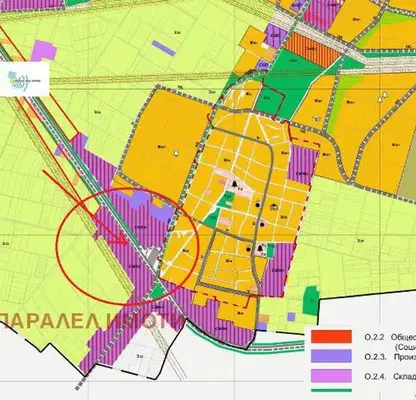Pick the purple O.2.3 legend swatch

331,356
